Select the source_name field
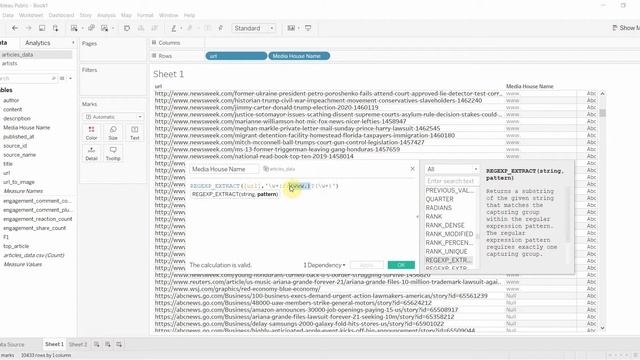Viewport: 640px width, 360px height. click(x=20, y=155)
